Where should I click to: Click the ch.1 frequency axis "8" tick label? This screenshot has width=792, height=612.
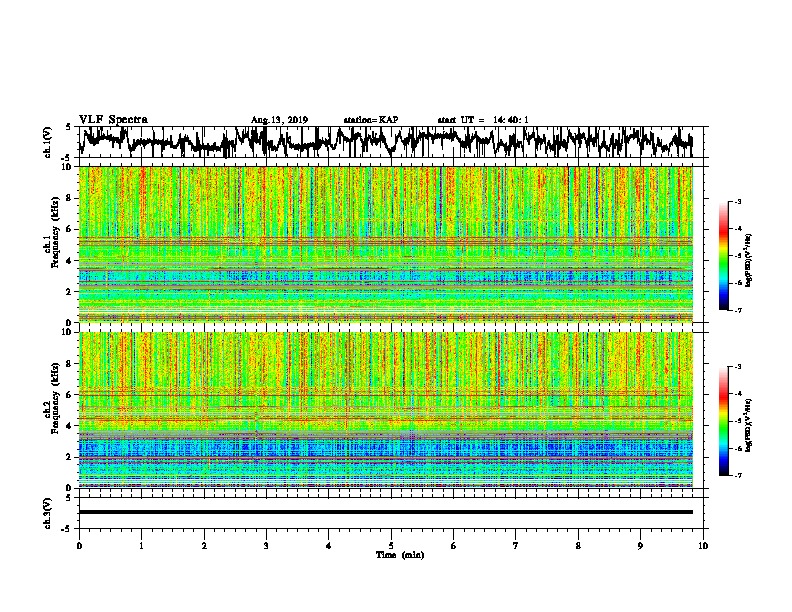(x=70, y=198)
